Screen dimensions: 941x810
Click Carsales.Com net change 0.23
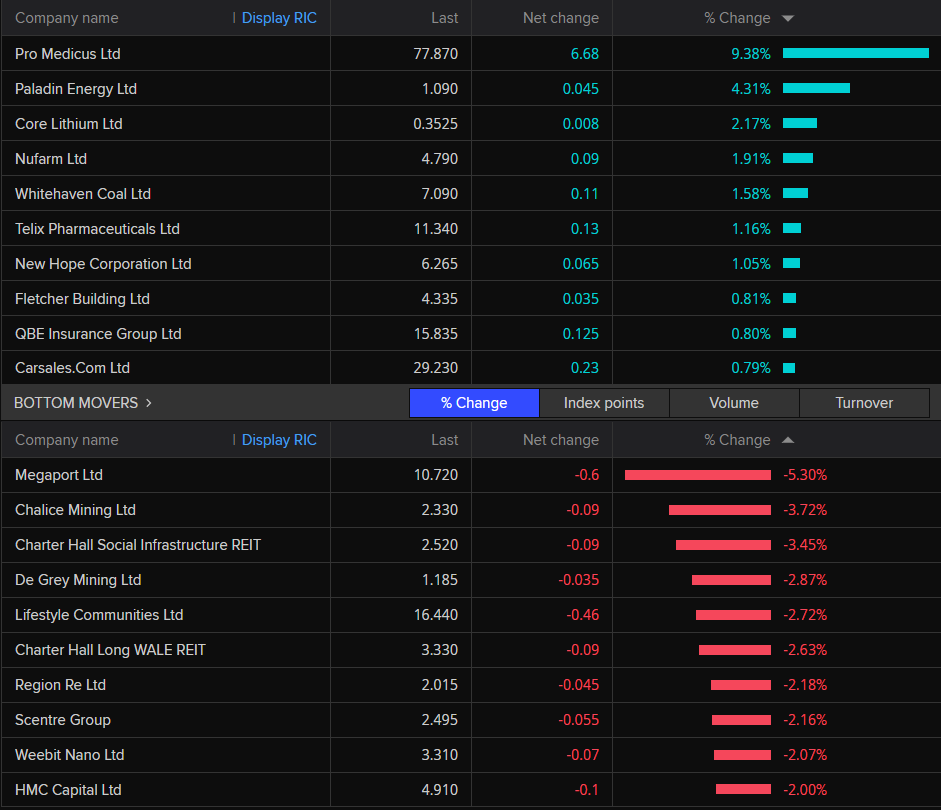(585, 368)
